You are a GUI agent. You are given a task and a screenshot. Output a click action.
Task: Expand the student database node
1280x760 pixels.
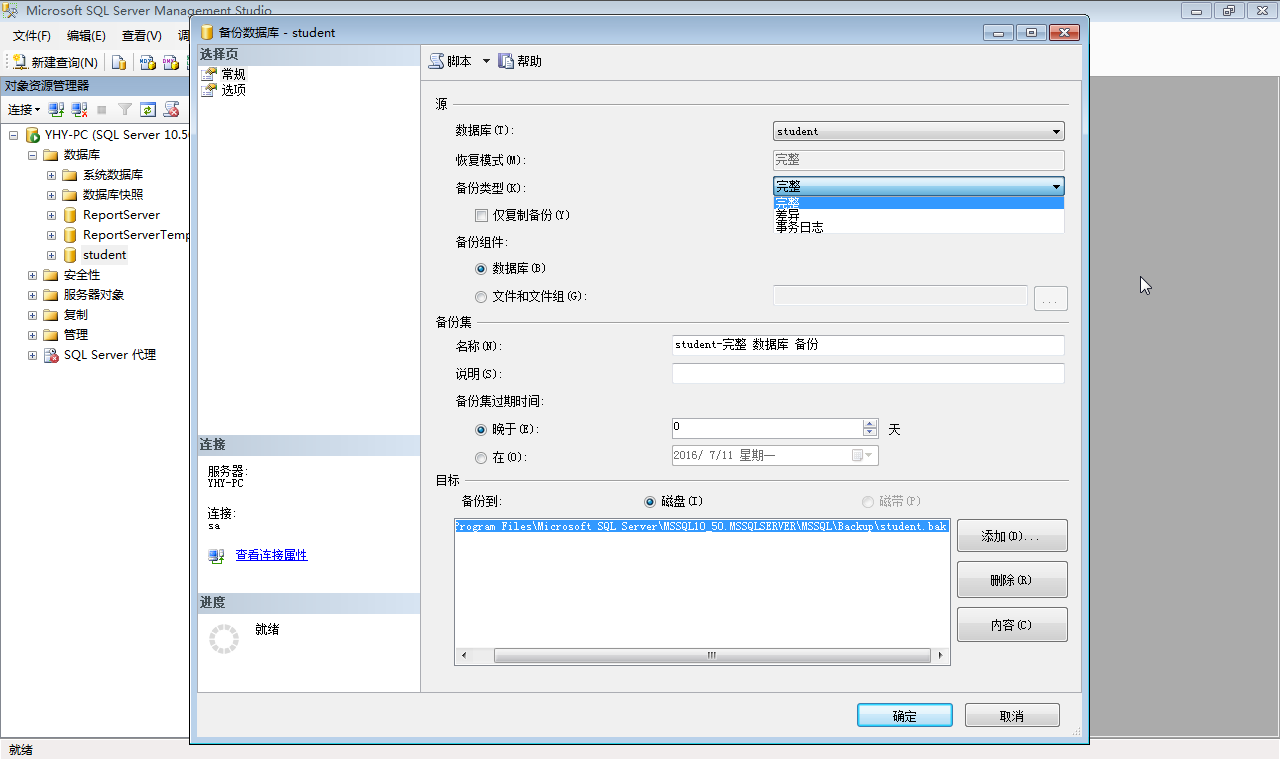pos(52,255)
